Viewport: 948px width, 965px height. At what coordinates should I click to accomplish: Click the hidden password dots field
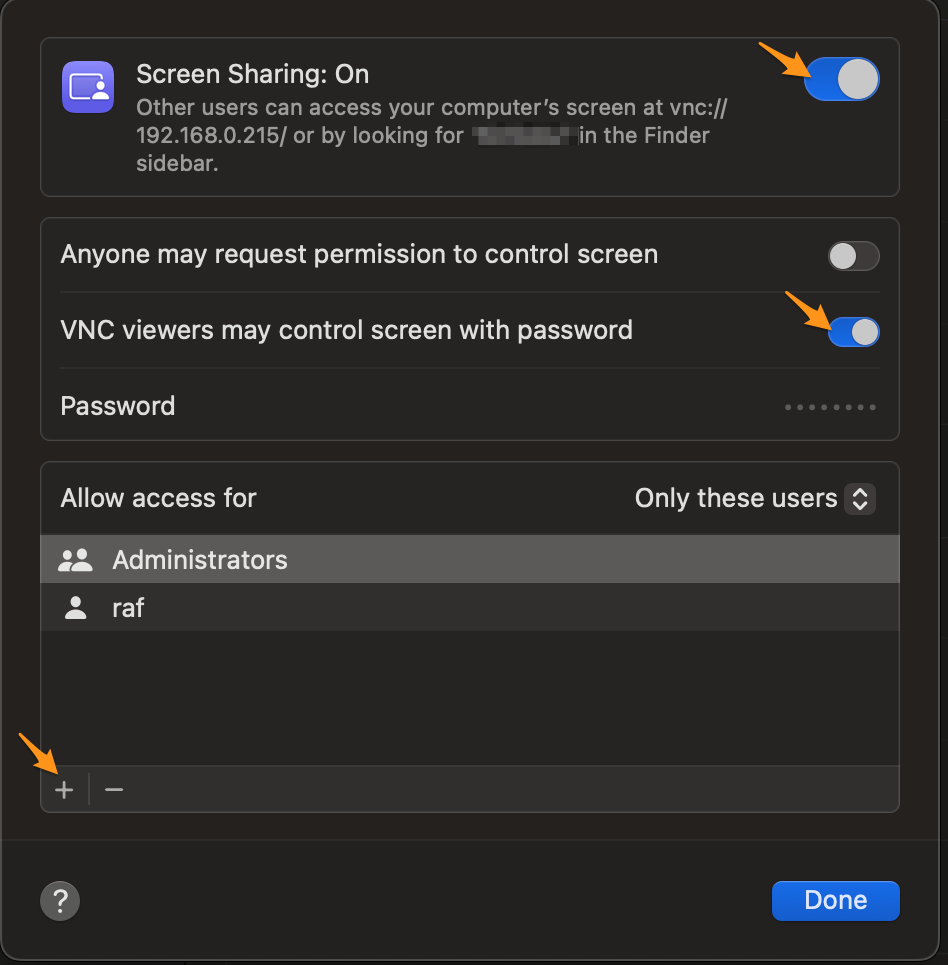(x=830, y=406)
